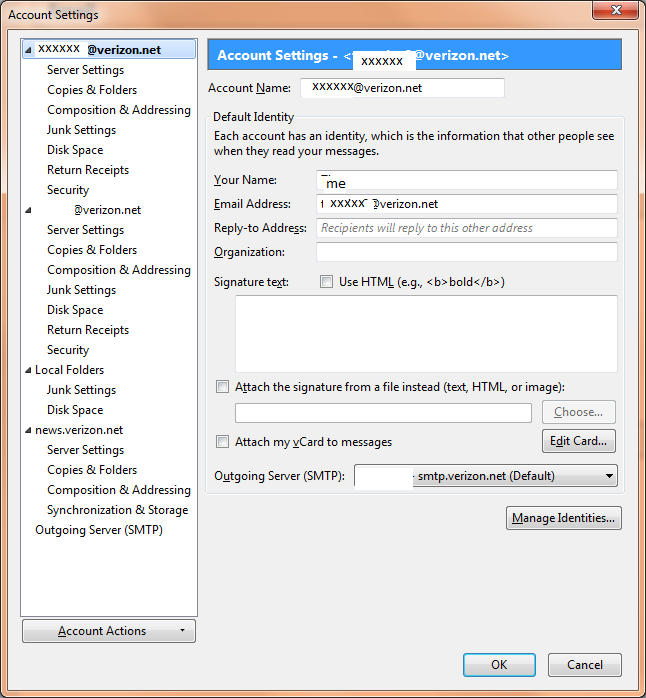The height and width of the screenshot is (698, 646).
Task: Open Copies & Folders under first verizon account
Action: coord(92,90)
